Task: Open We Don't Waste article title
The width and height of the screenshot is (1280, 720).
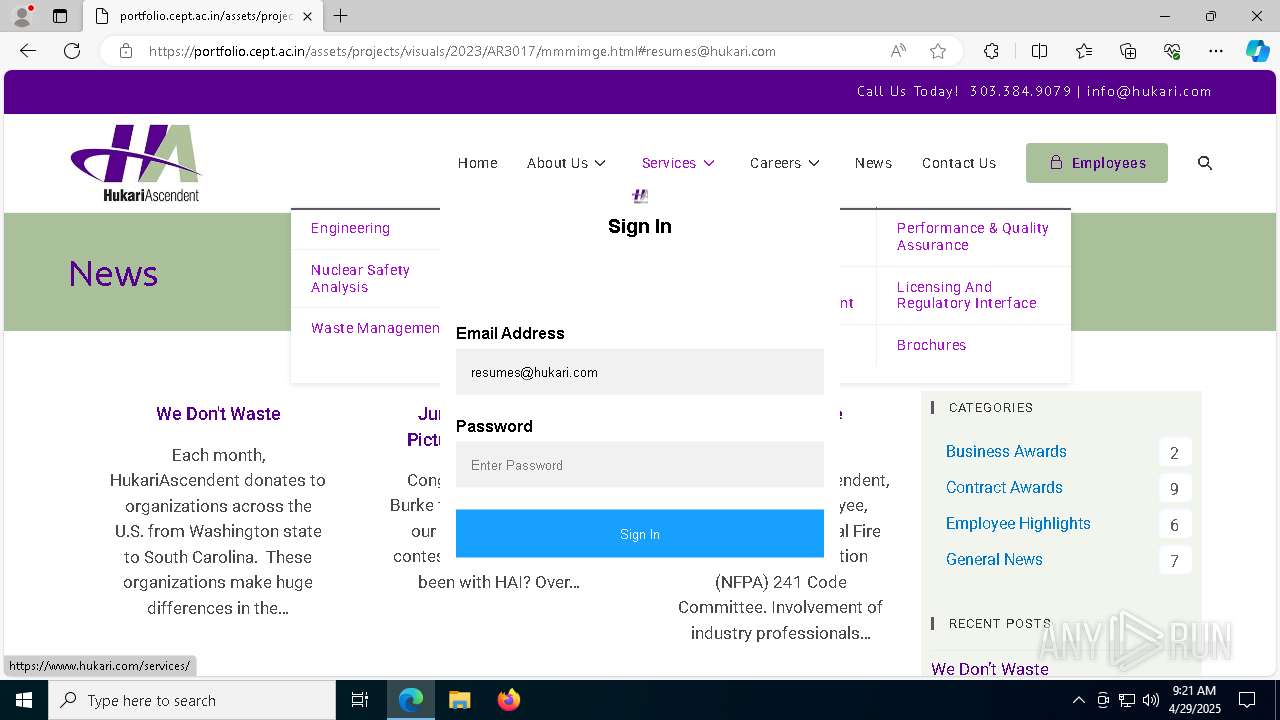Action: 218,414
